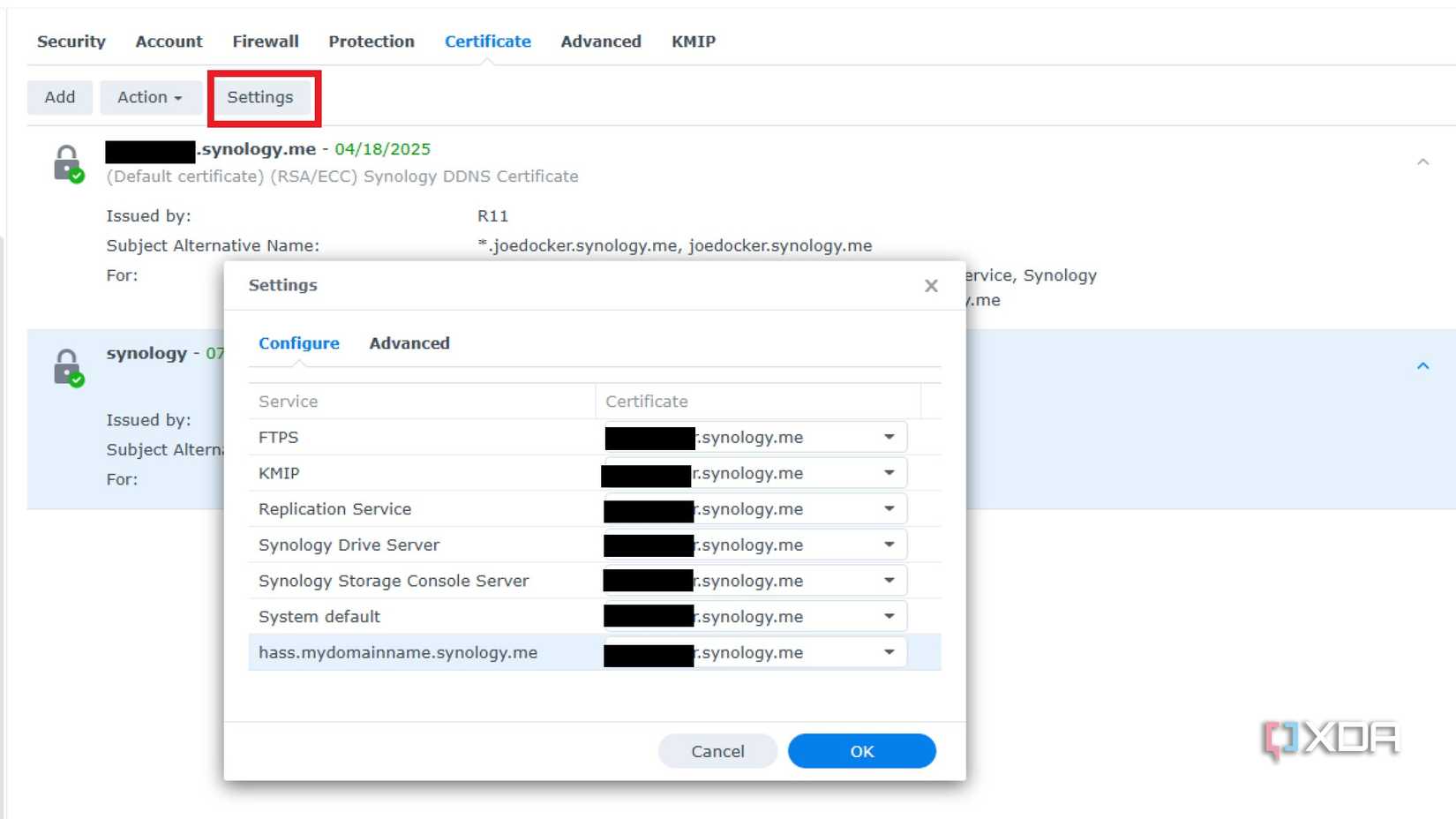Open the FTPS certificate dropdown
This screenshot has height=819, width=1456.
tap(889, 437)
